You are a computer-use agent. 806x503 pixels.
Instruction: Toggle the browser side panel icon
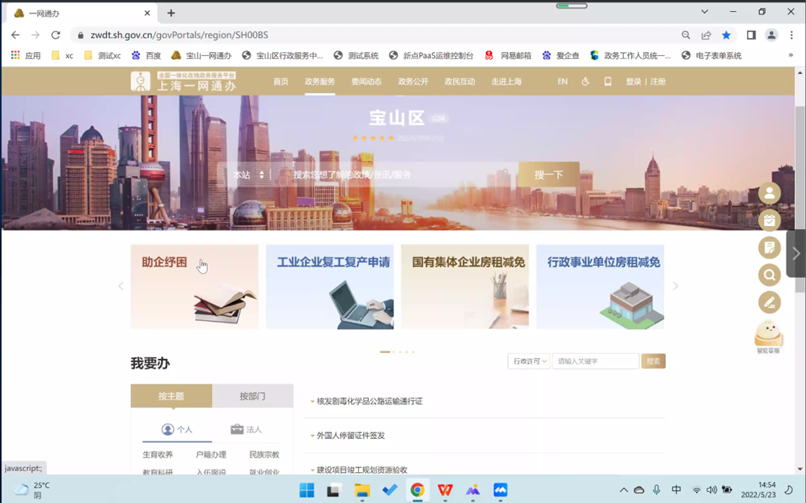[751, 35]
